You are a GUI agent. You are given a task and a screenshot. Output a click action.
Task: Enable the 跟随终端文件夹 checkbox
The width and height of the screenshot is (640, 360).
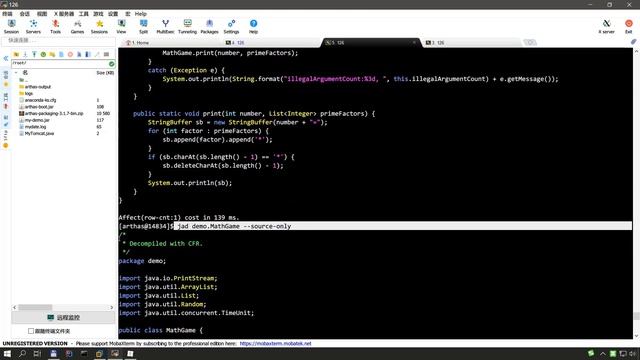tap(31, 331)
